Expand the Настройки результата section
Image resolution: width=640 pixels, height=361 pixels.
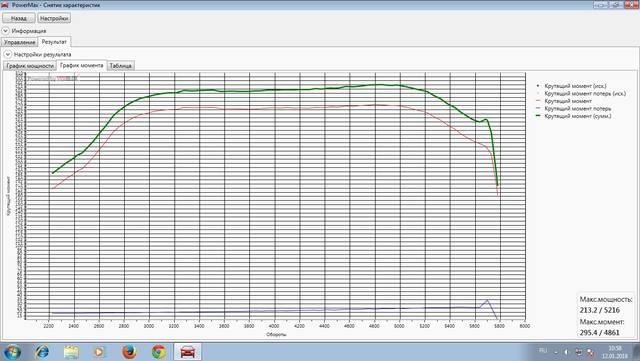click(x=7, y=54)
